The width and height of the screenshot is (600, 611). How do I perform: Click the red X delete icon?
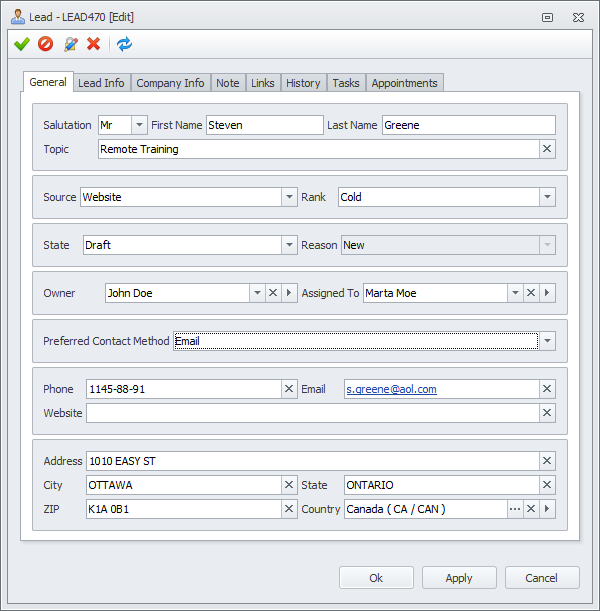click(94, 44)
